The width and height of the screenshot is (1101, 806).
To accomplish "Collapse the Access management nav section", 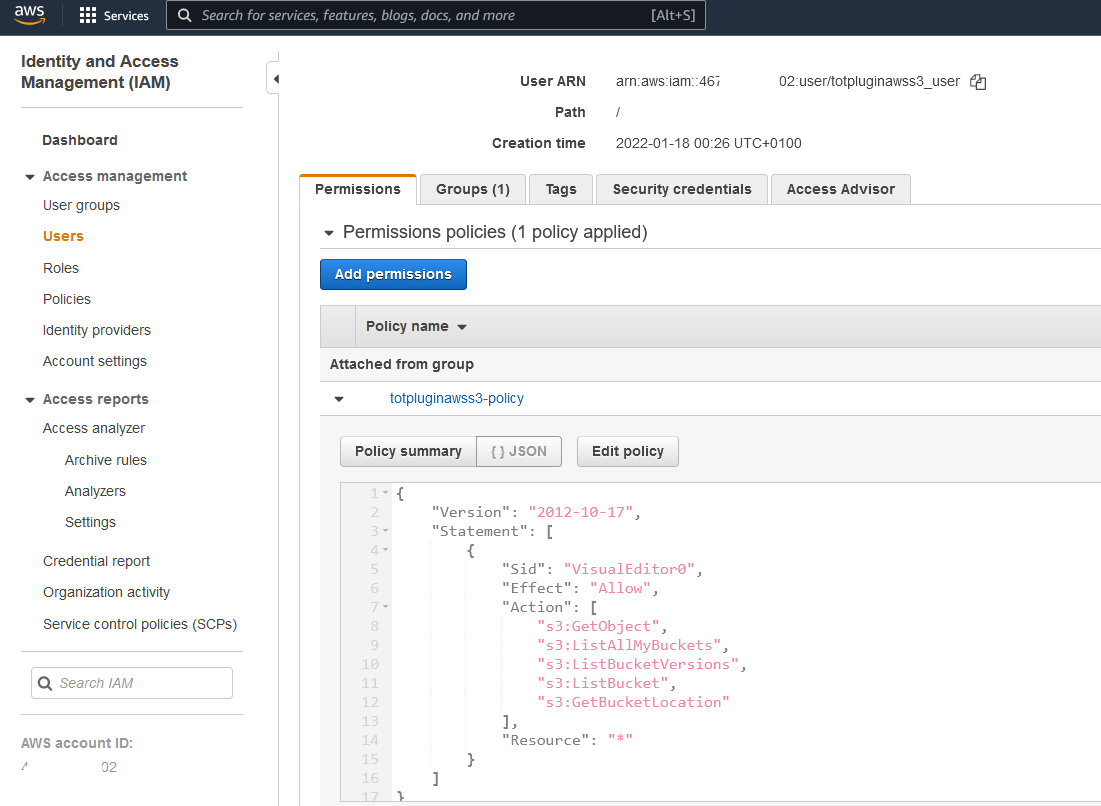I will 29,177.
